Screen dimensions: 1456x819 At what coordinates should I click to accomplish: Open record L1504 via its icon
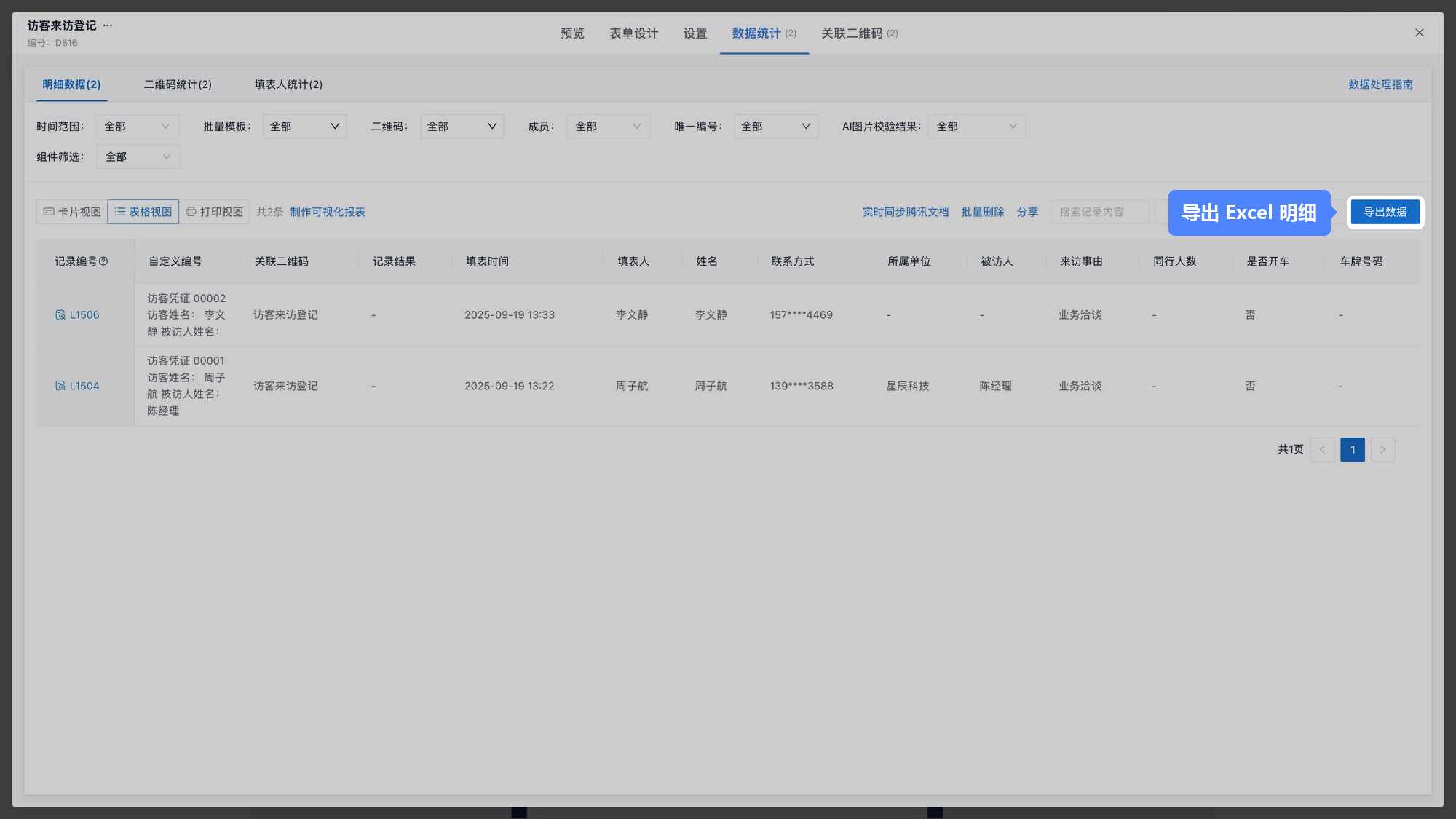[60, 386]
